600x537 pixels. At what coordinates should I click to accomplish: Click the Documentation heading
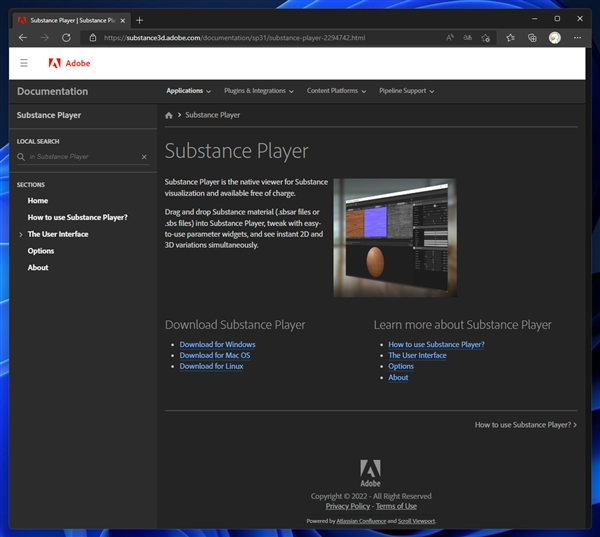pos(52,91)
